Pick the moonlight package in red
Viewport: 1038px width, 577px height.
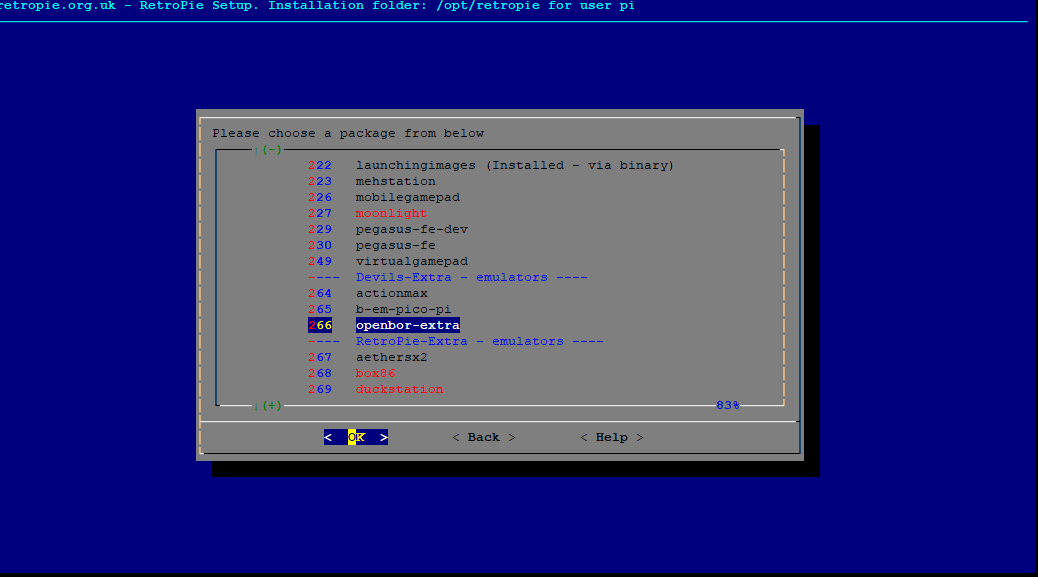click(x=391, y=213)
